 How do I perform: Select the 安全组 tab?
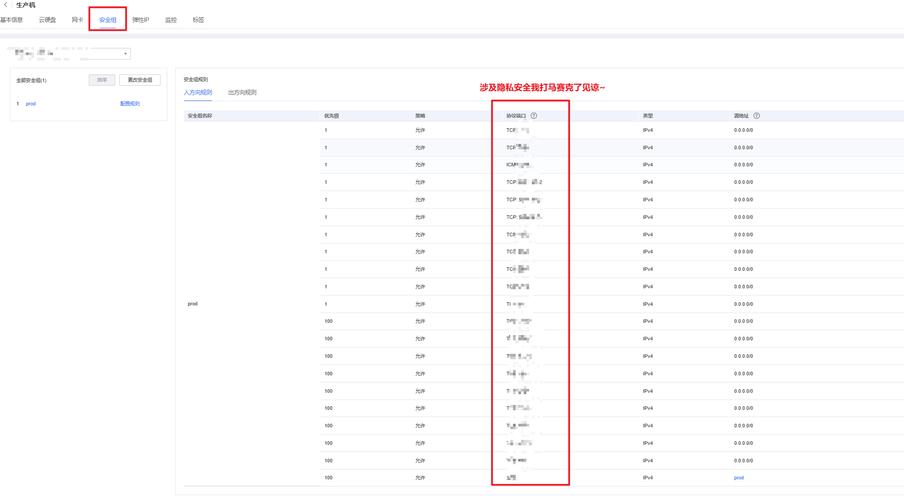108,20
